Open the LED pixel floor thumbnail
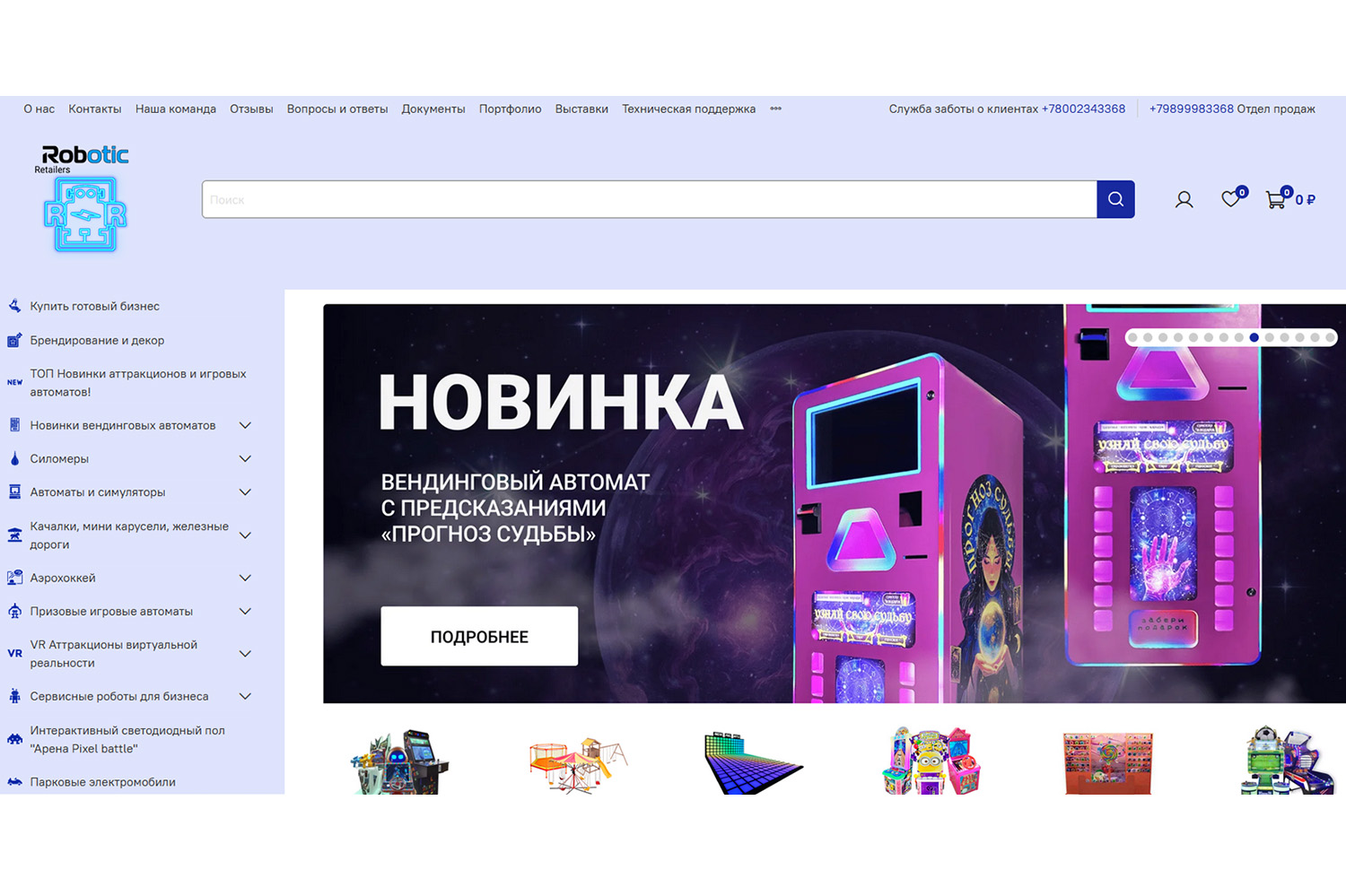 (x=753, y=762)
